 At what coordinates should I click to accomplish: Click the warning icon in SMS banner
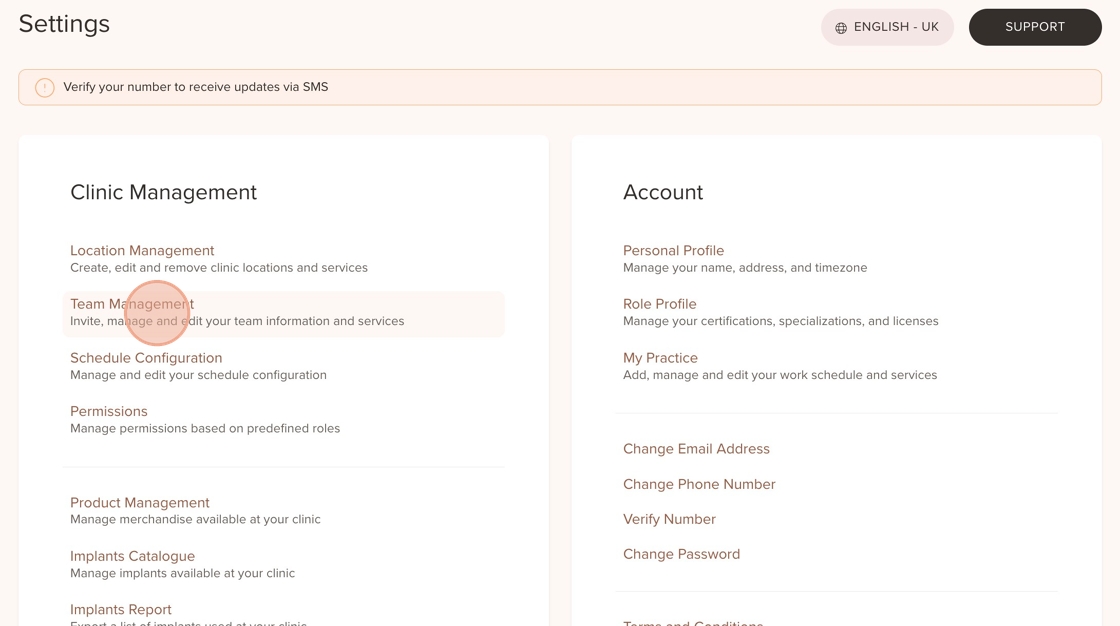coord(45,88)
